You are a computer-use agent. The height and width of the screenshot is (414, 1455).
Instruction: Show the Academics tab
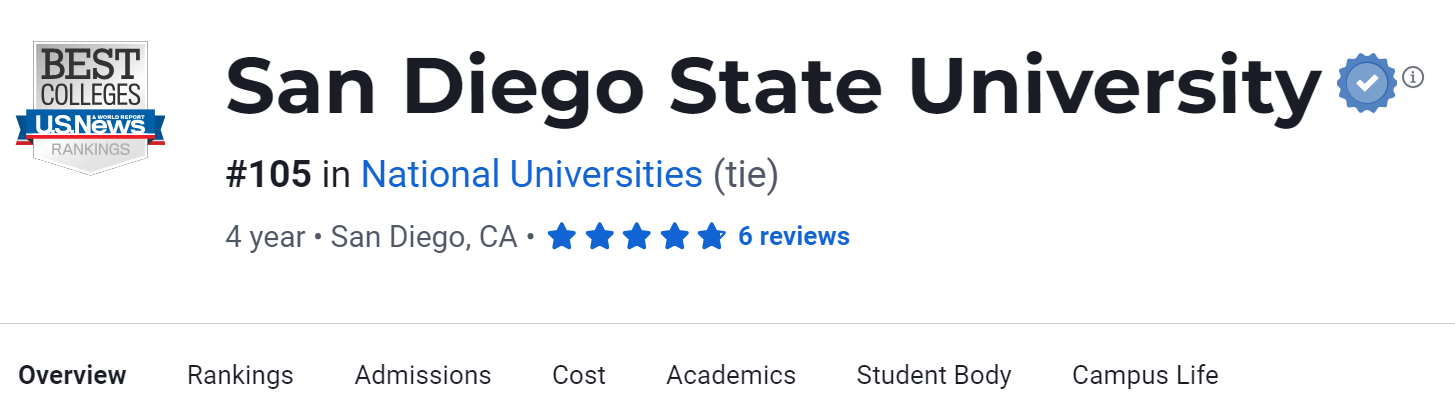click(x=731, y=375)
